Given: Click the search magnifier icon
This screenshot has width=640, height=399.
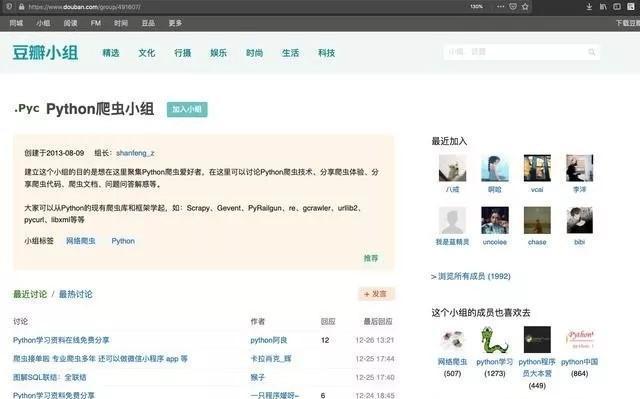Looking at the screenshot, I should pos(591,52).
